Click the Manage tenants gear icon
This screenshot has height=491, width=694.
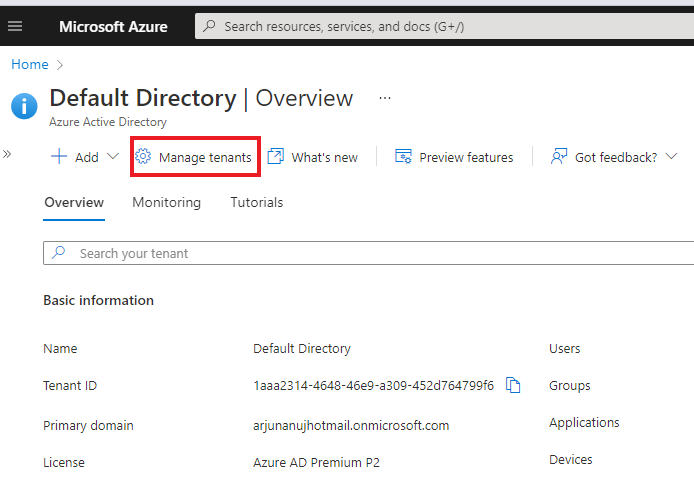click(143, 156)
